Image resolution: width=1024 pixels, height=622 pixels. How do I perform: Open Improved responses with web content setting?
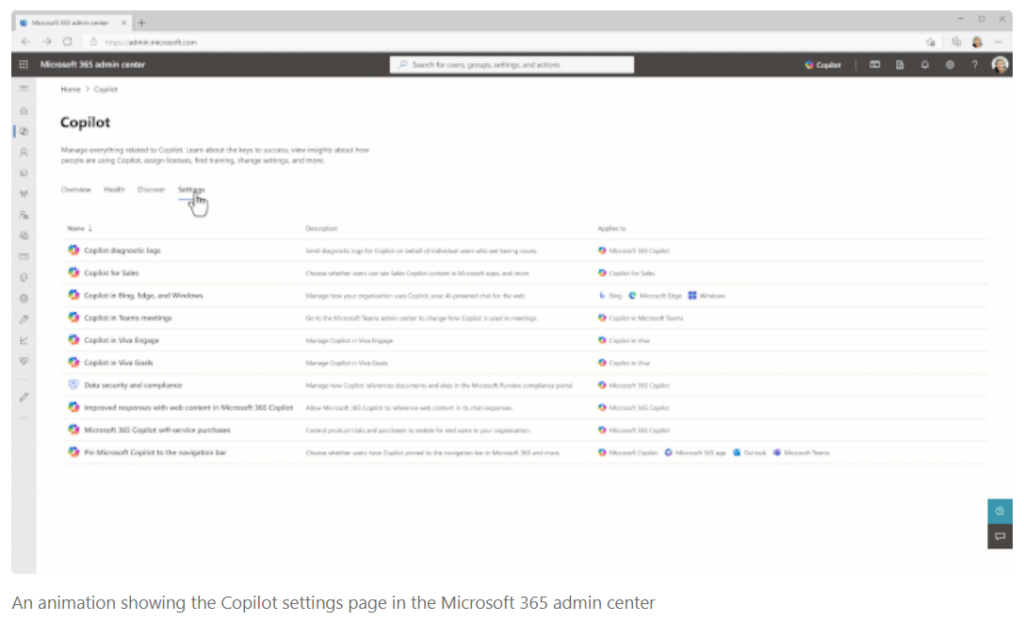(189, 408)
